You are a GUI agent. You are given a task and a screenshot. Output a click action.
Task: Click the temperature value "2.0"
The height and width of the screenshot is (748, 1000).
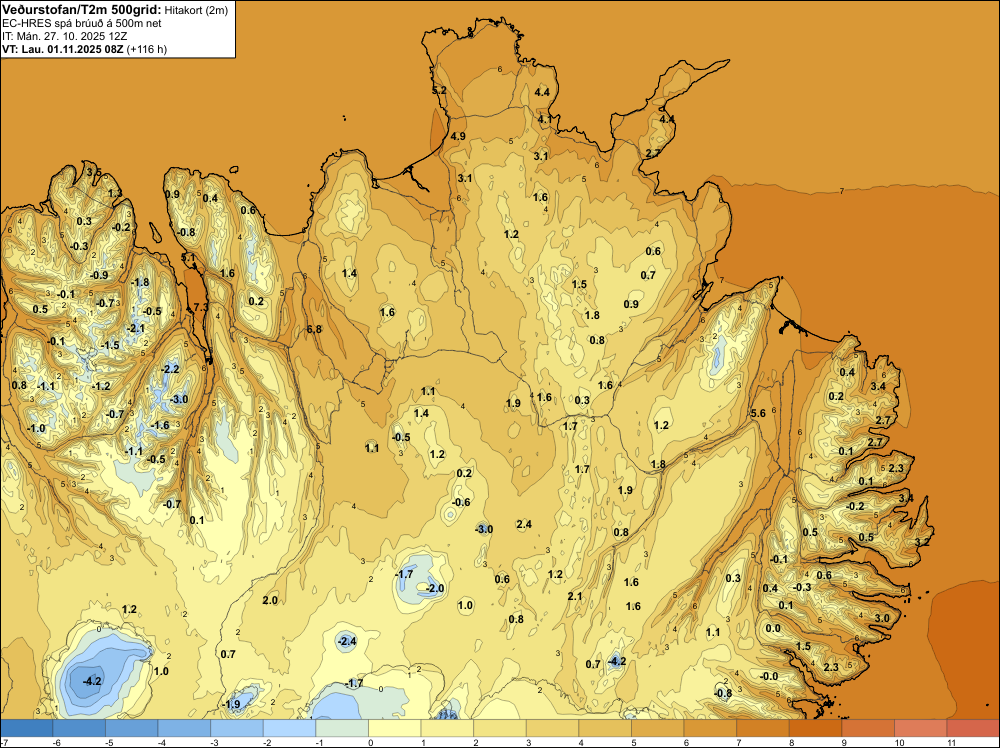click(270, 600)
